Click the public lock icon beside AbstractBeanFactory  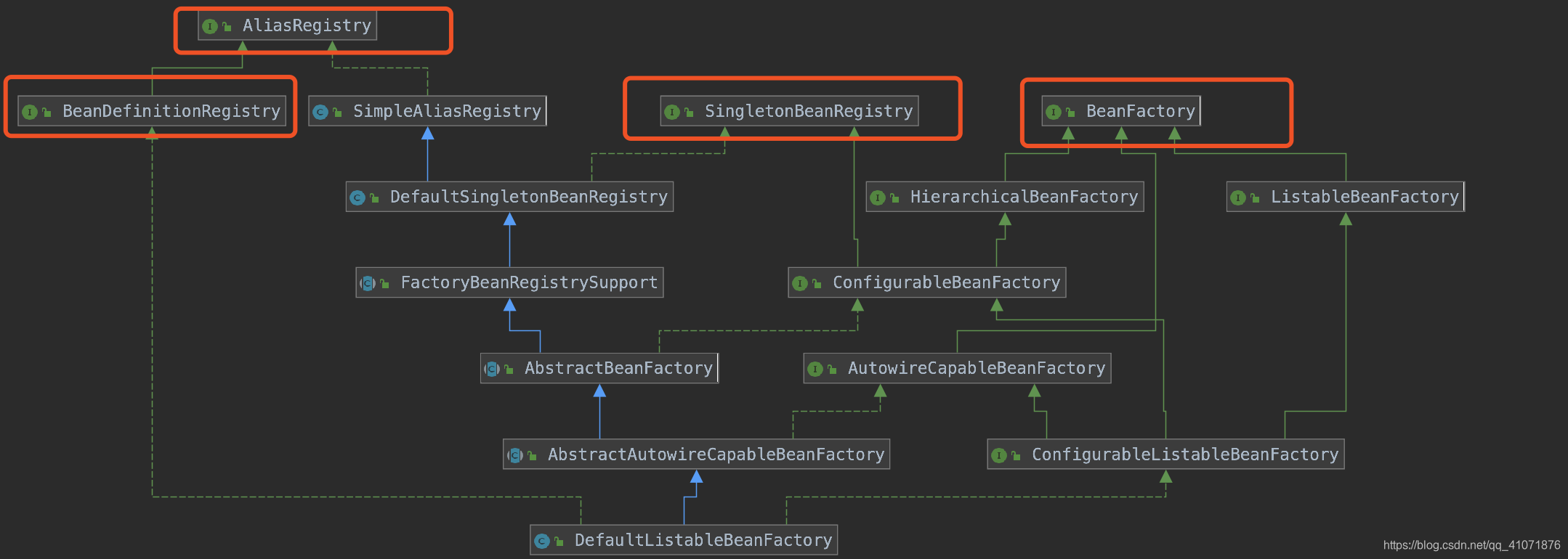click(509, 369)
